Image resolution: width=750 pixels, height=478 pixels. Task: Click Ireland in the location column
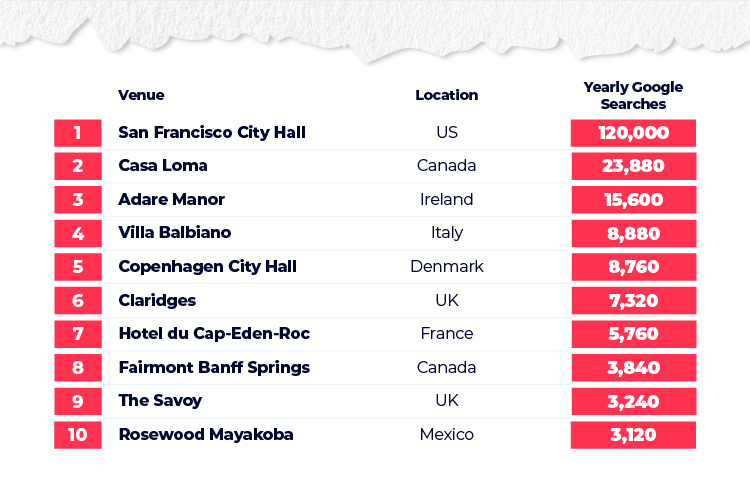[446, 199]
